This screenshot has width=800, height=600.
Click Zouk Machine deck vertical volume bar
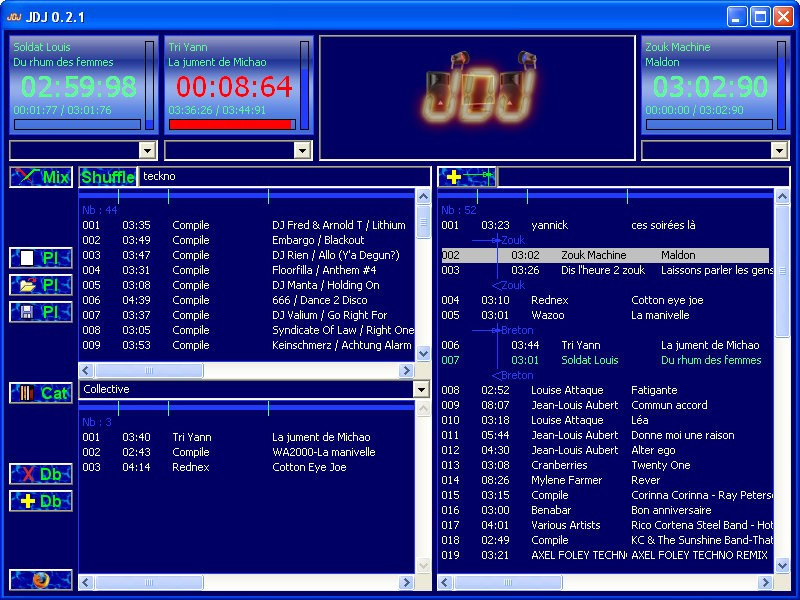pos(781,85)
